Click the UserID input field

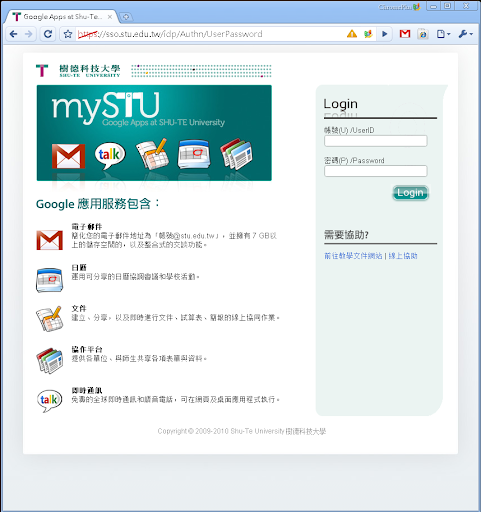coord(376,141)
